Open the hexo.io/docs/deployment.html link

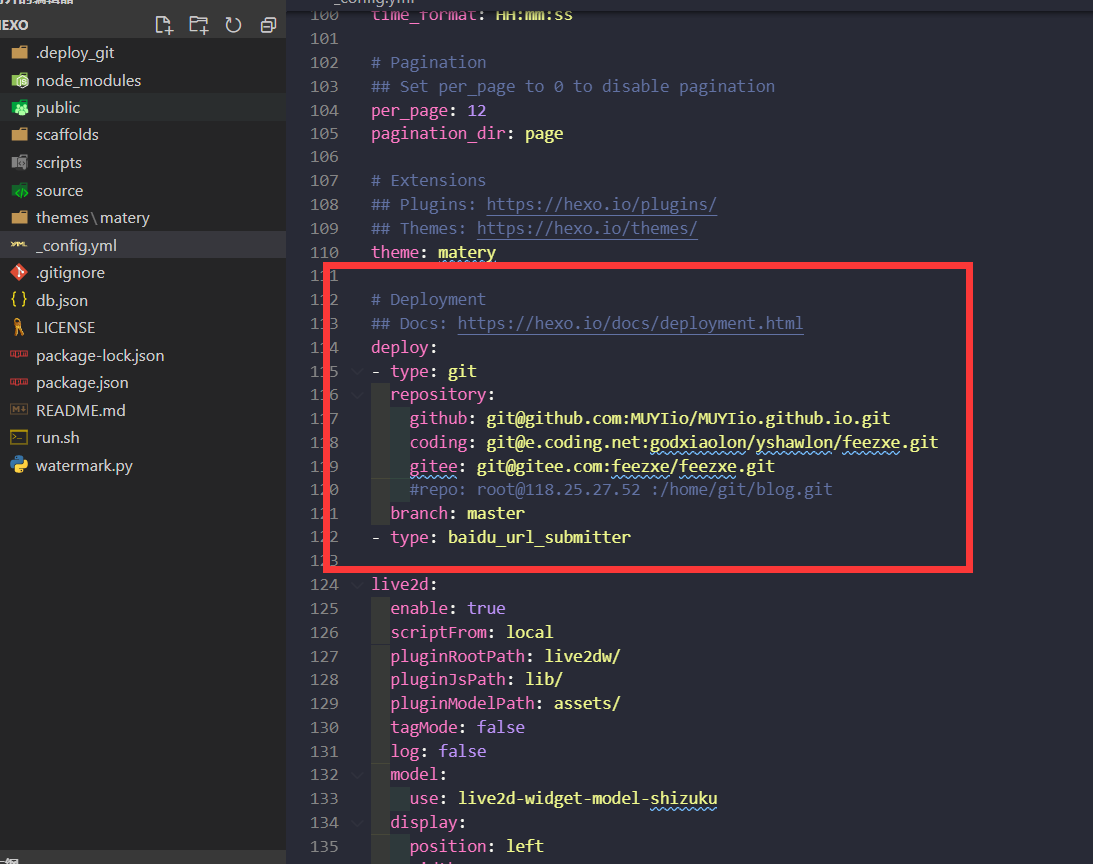click(630, 324)
